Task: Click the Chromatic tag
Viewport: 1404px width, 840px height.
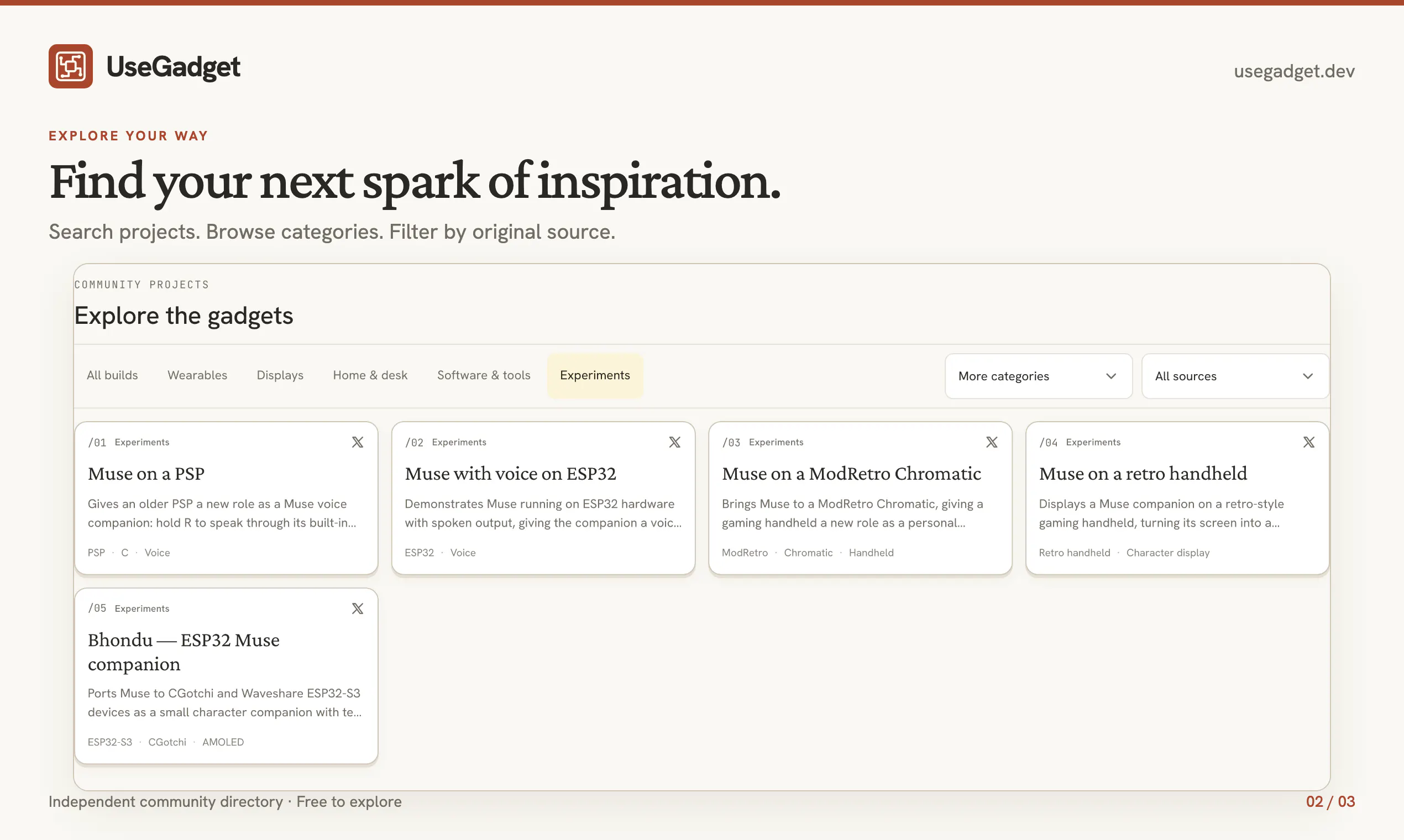Action: (x=808, y=553)
